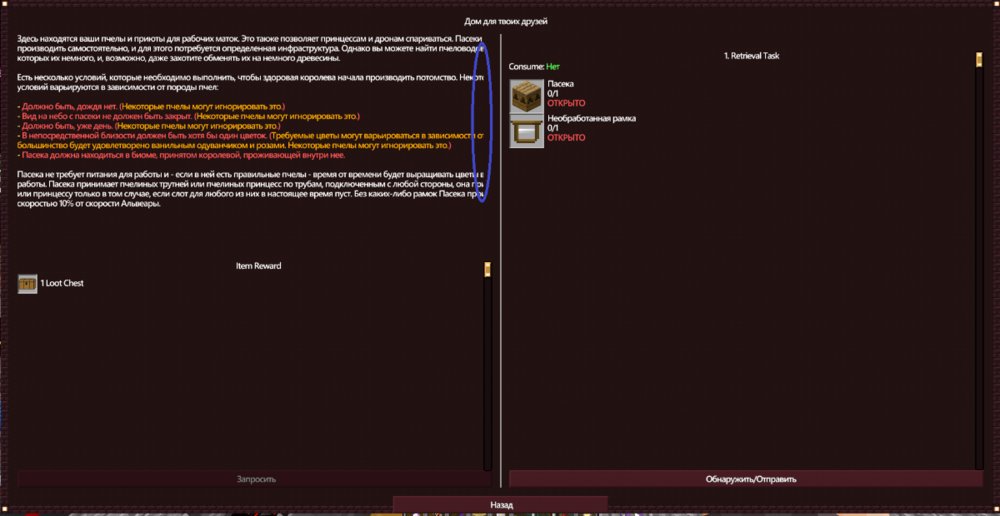Click the Обнаружить/Отправить button

click(x=746, y=479)
